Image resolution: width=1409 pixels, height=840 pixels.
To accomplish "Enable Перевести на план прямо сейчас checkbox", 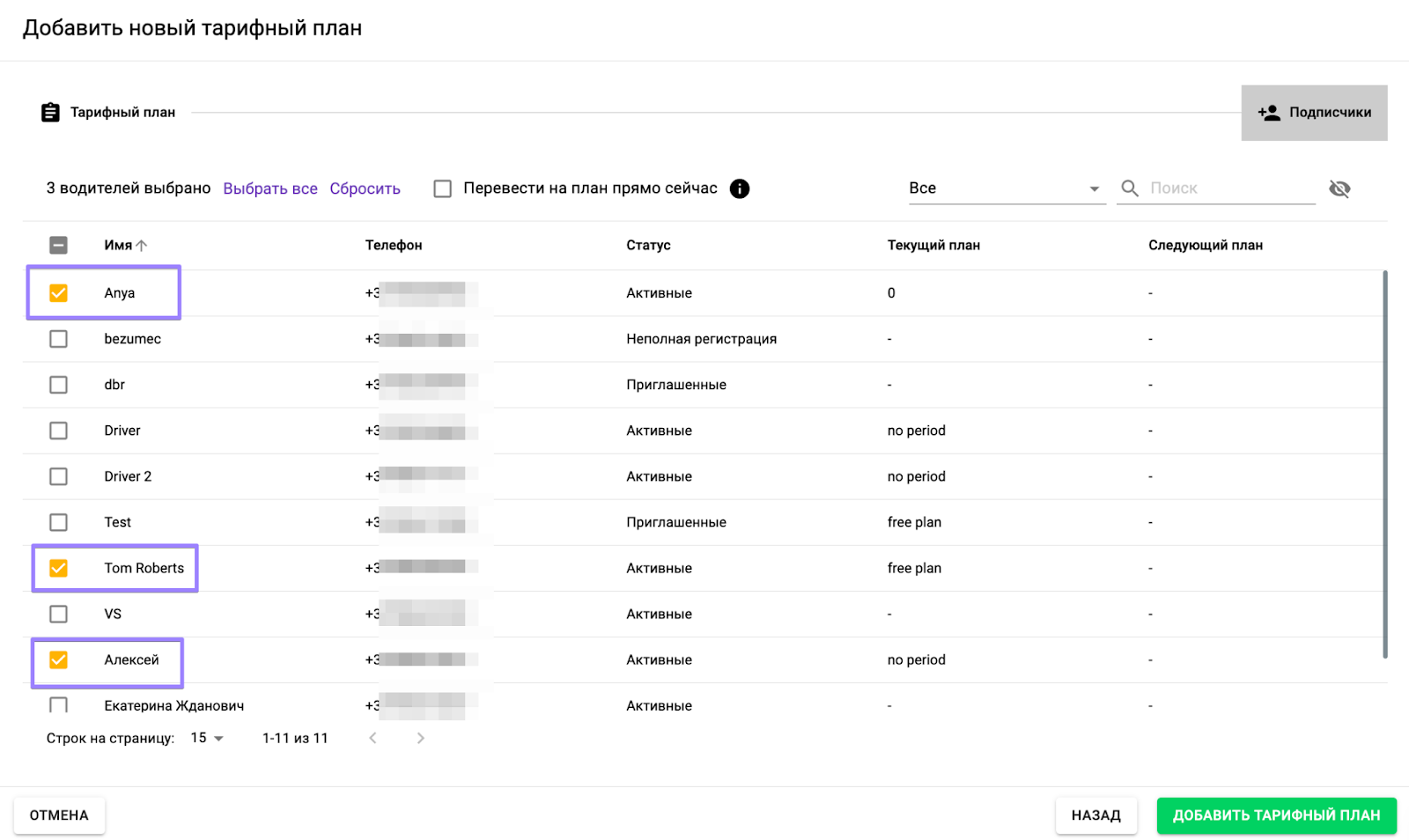I will click(x=443, y=188).
